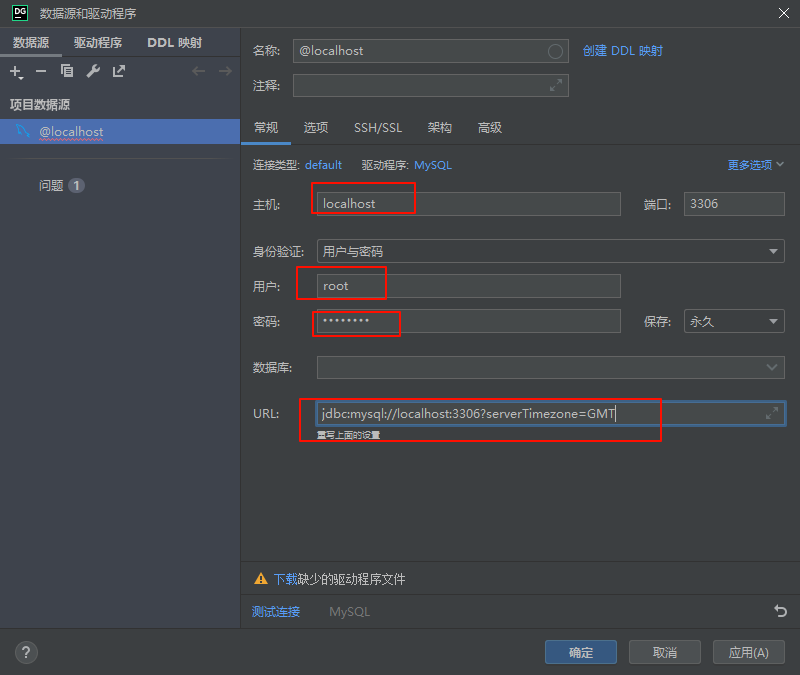Viewport: 800px width, 675px height.
Task: Click the 名称 input field
Action: 431,51
